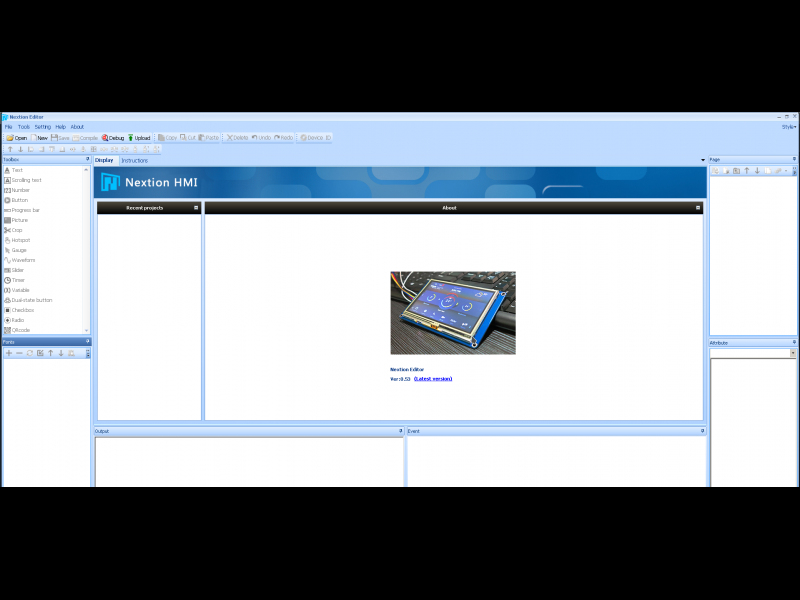The image size is (800, 600).
Task: Upload the project to the device
Action: click(139, 138)
